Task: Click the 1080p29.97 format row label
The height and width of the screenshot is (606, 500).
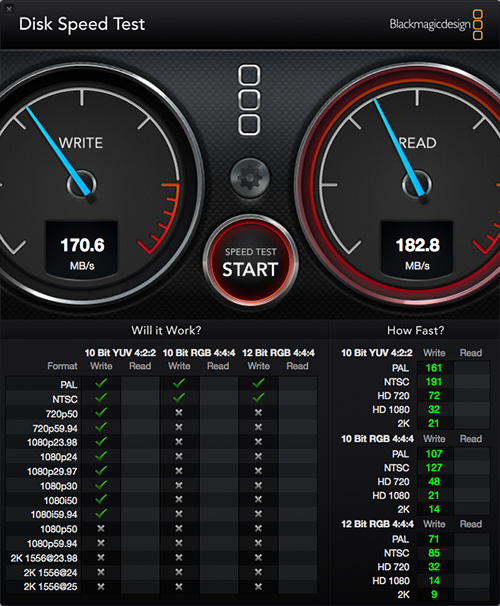Action: [52, 472]
